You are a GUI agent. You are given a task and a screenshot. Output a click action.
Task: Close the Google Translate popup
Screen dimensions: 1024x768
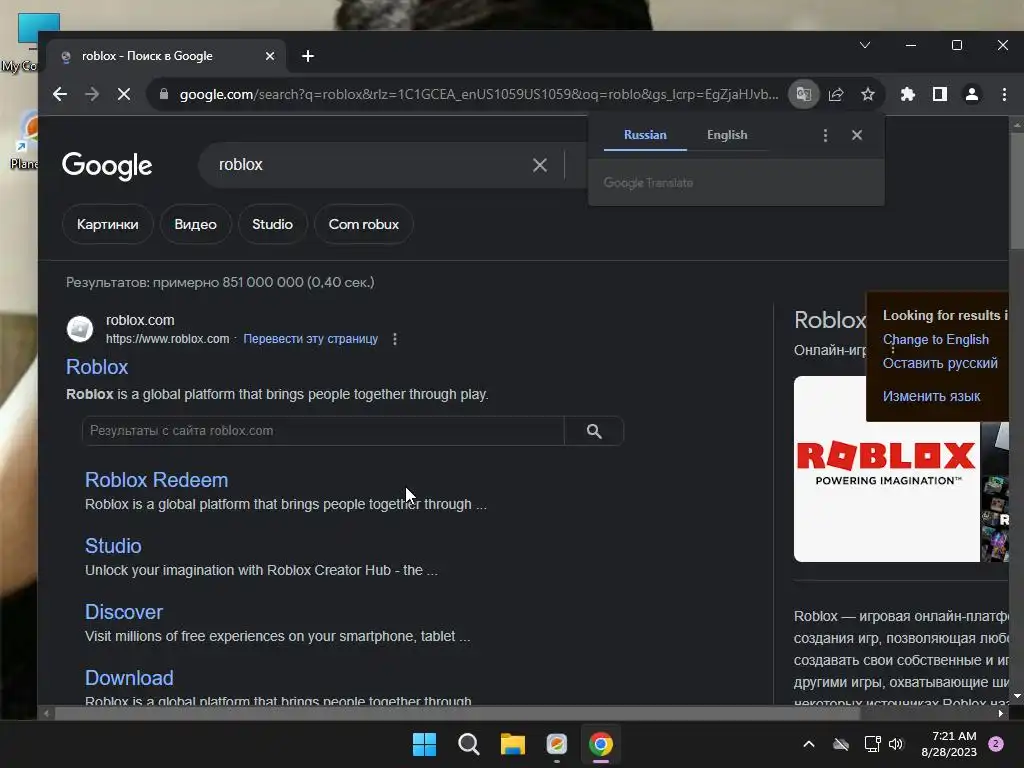[x=857, y=135]
